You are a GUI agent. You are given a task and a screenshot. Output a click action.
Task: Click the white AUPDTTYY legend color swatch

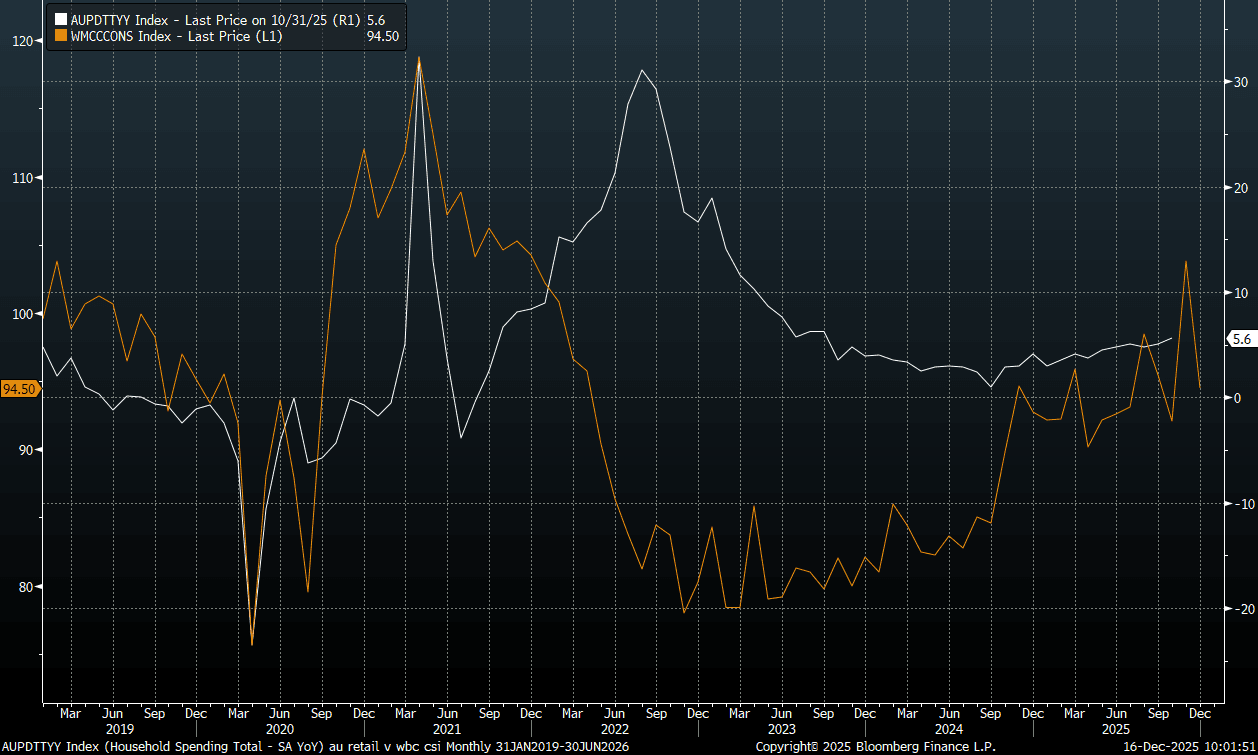(60, 19)
